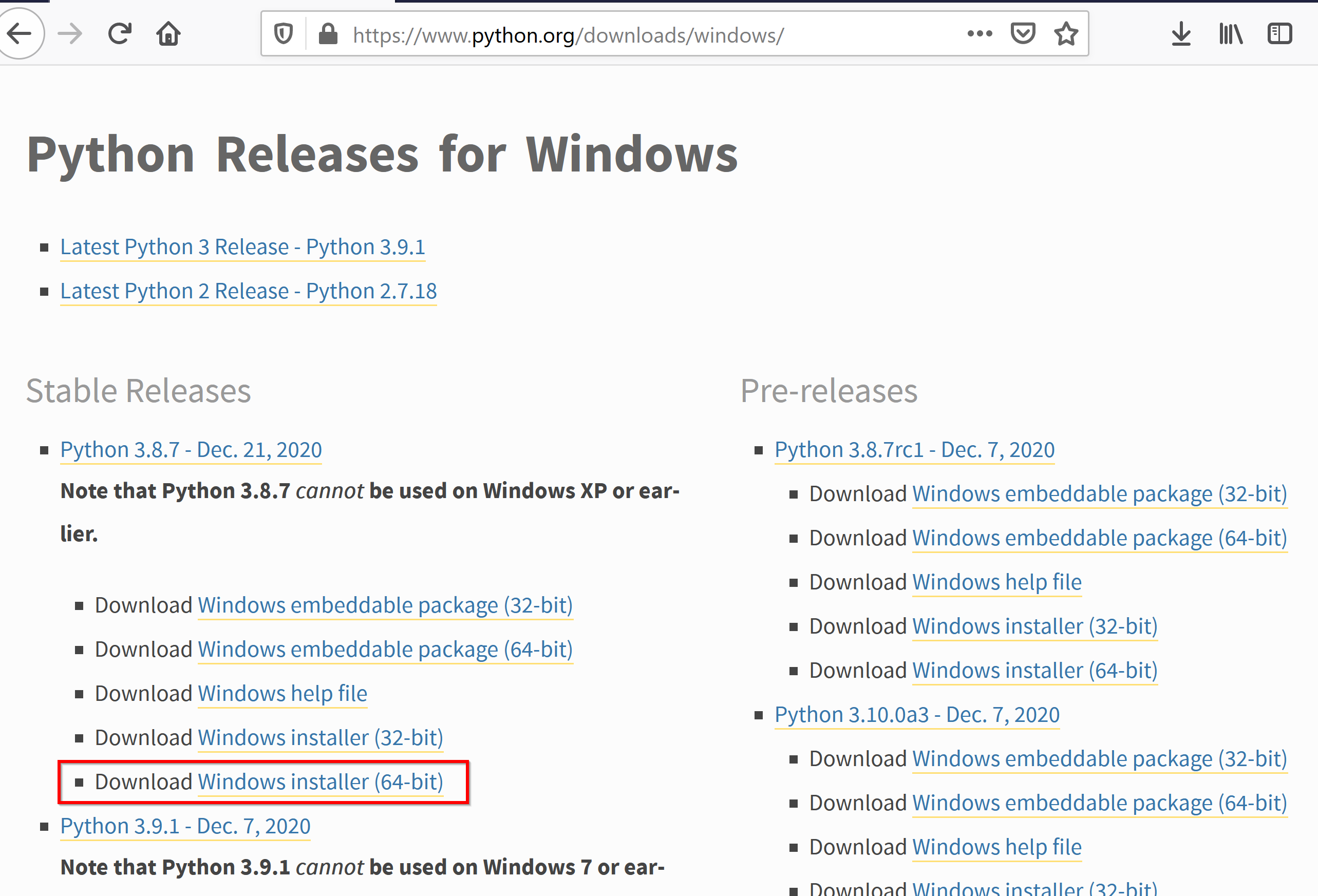
Task: Download 3.8.7rc1 Windows installer (32-bit)
Action: [1035, 627]
